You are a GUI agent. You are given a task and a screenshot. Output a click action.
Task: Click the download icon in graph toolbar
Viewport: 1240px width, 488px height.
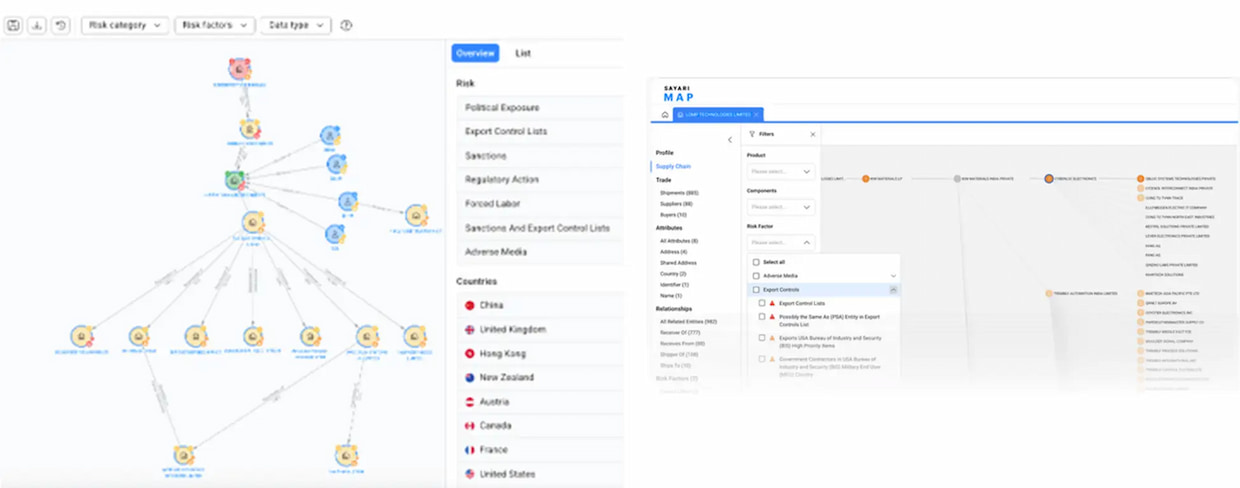pos(37,25)
